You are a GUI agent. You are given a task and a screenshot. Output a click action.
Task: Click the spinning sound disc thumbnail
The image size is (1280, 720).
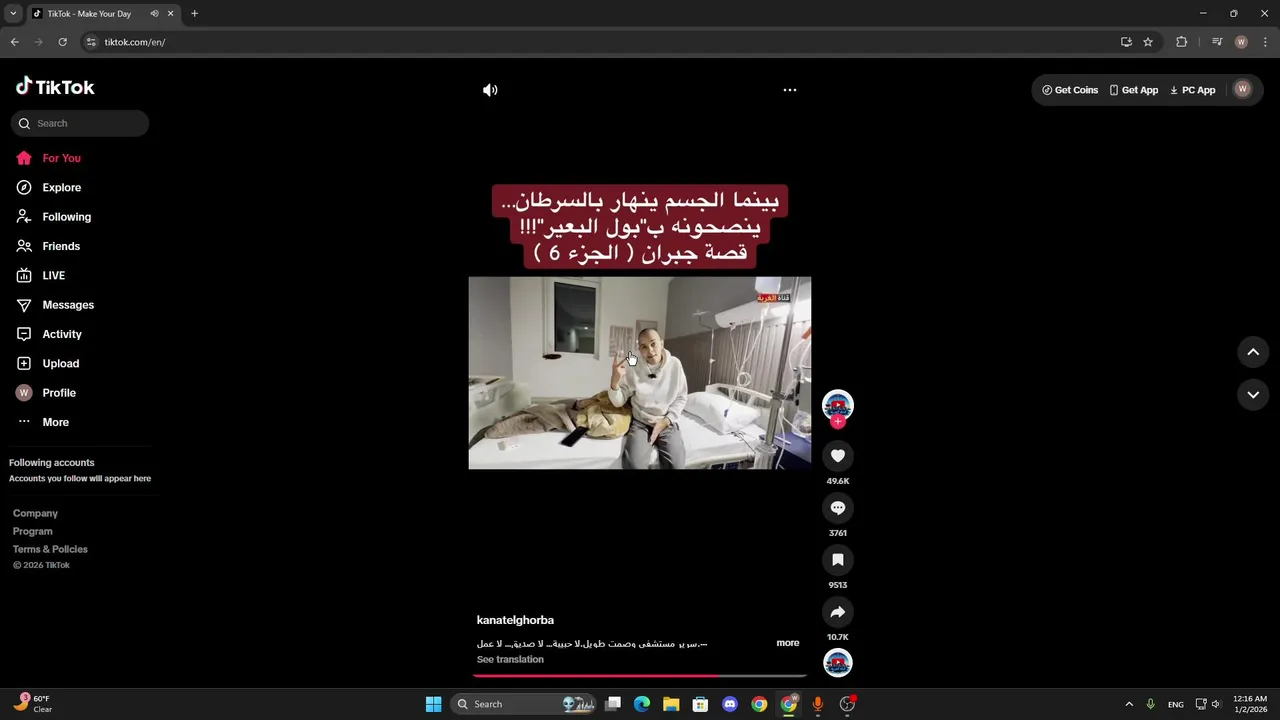[838, 663]
